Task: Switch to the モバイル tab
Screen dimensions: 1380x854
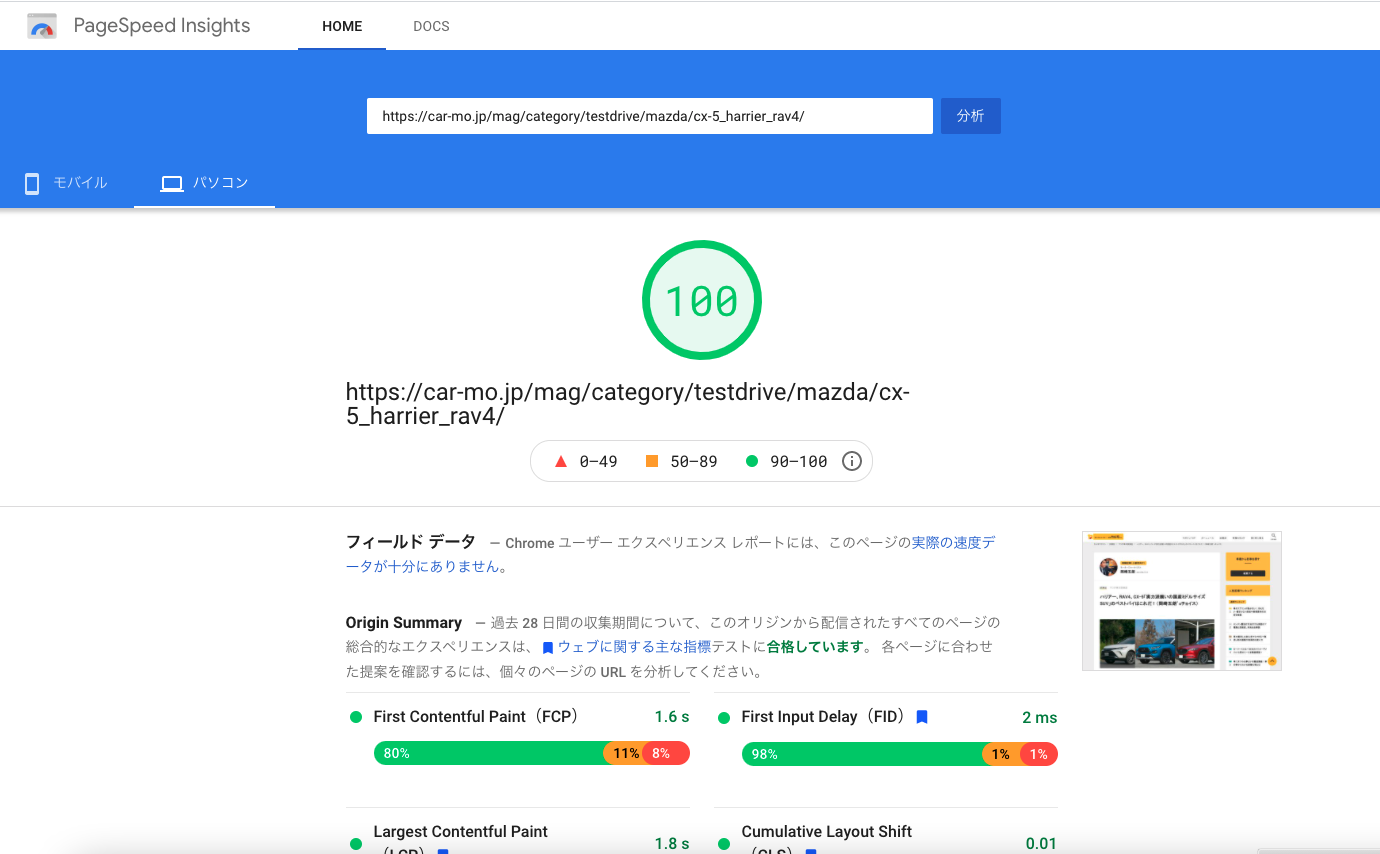Action: (66, 183)
